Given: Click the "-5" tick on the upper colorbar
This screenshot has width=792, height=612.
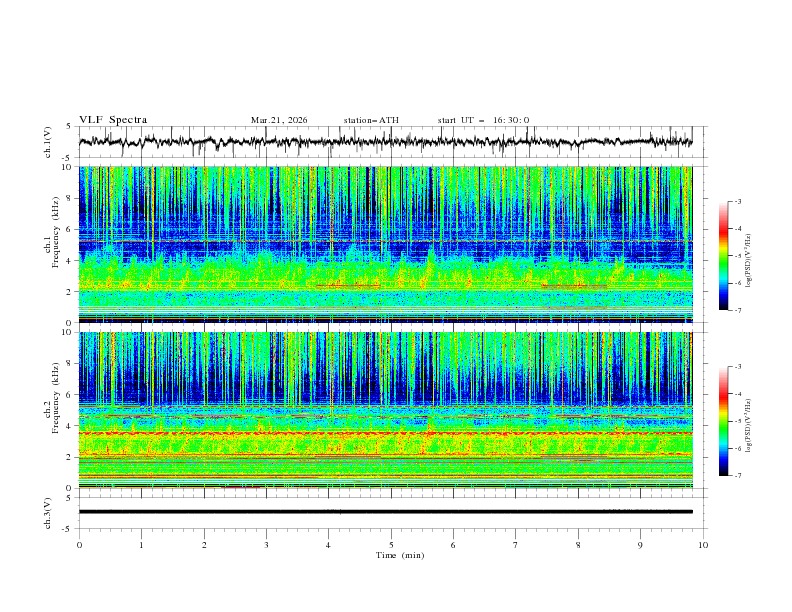Looking at the screenshot, I should point(738,256).
